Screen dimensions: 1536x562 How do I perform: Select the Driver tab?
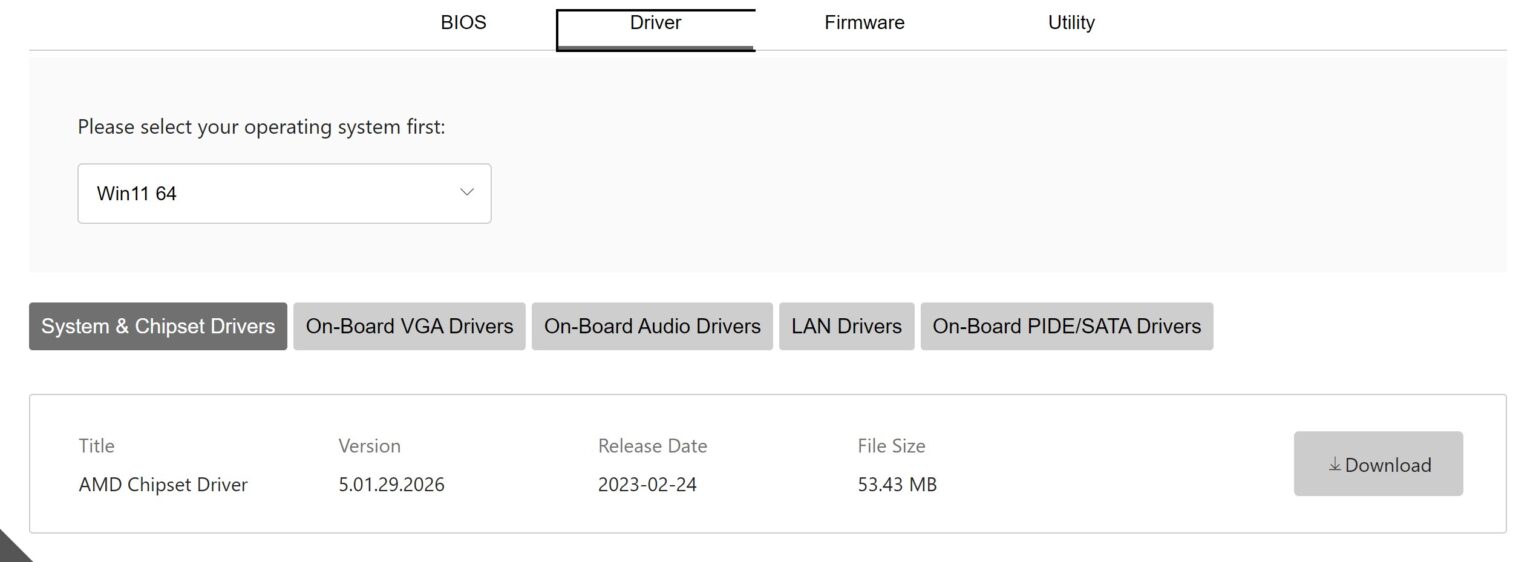pos(655,23)
